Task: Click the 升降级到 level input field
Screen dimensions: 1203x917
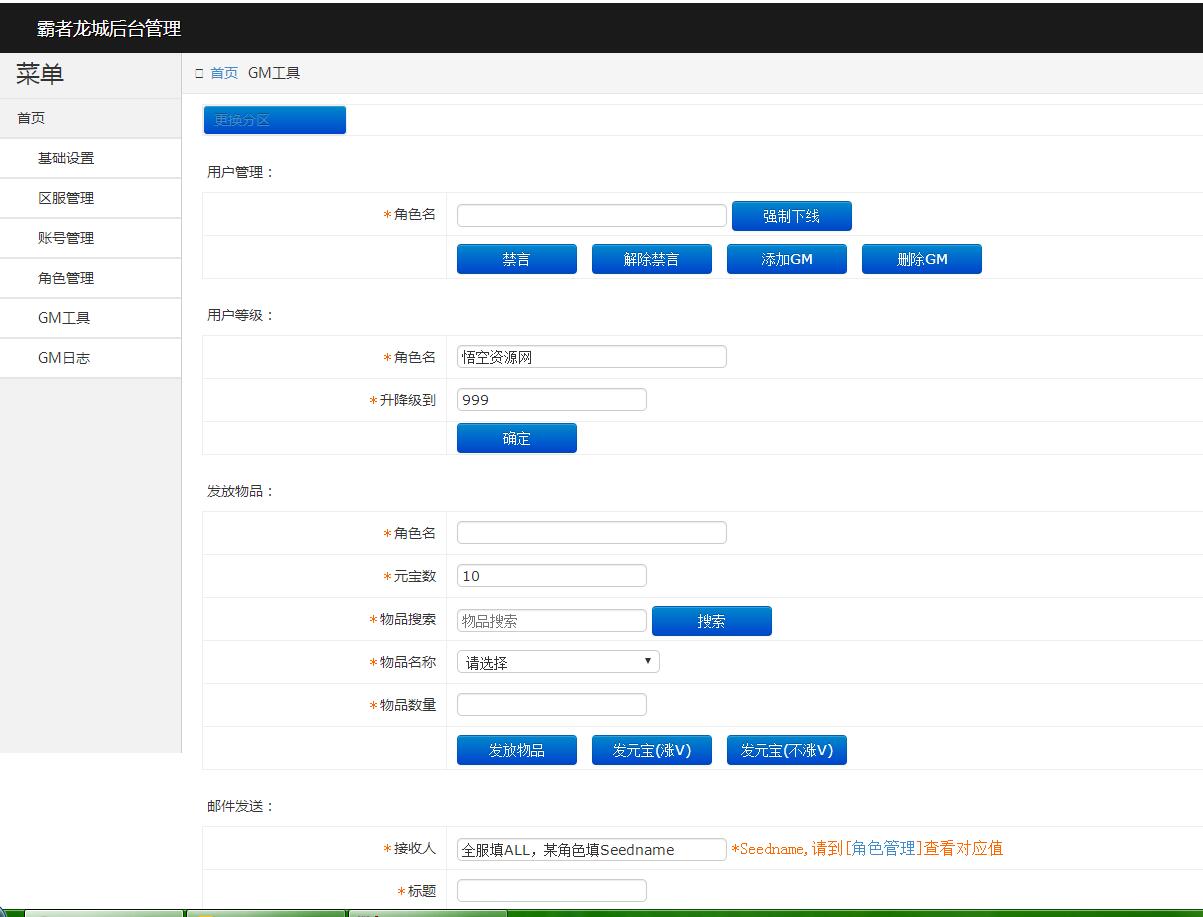Action: pos(551,400)
